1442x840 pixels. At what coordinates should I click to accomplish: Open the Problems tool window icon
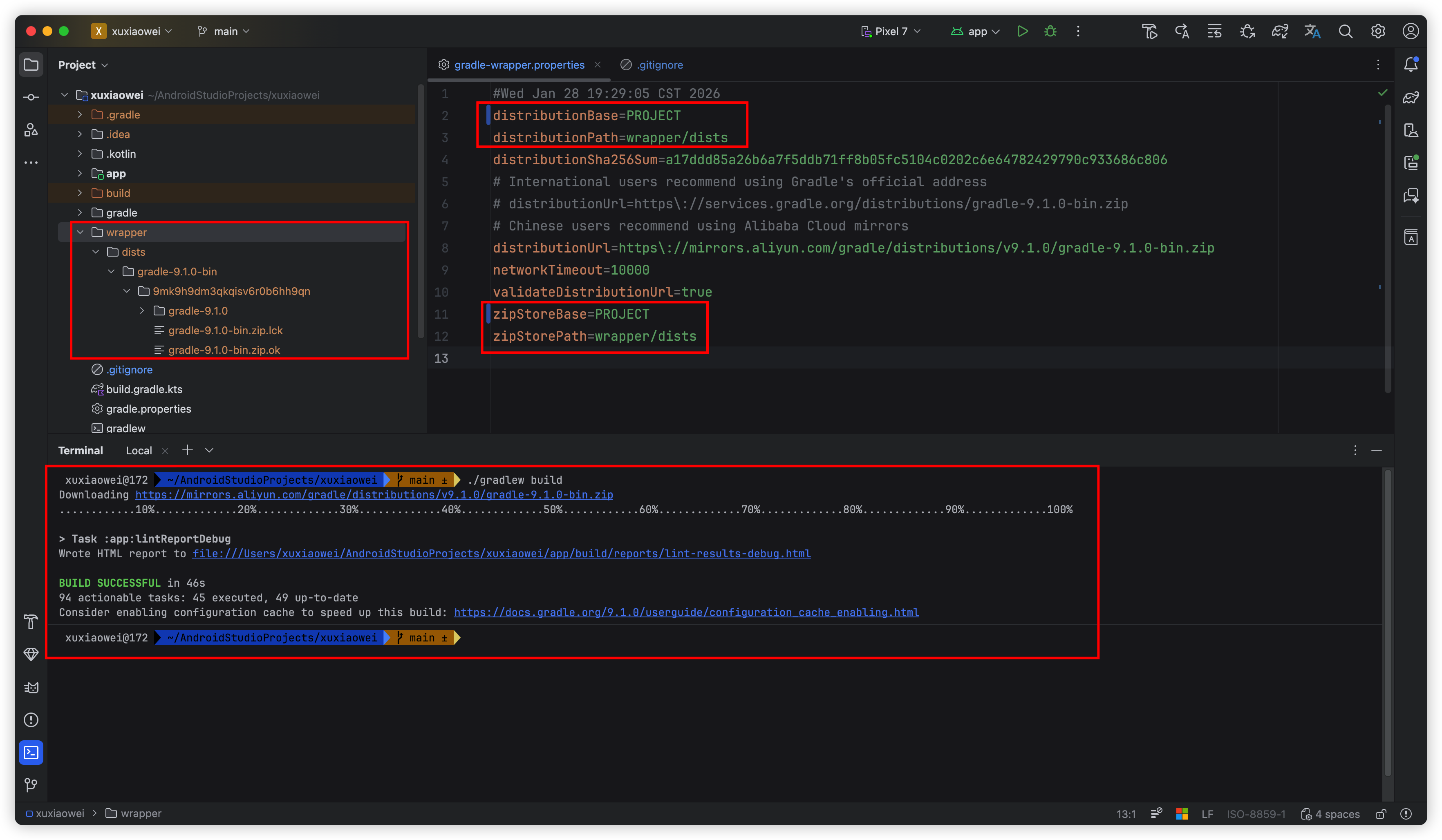tap(31, 720)
